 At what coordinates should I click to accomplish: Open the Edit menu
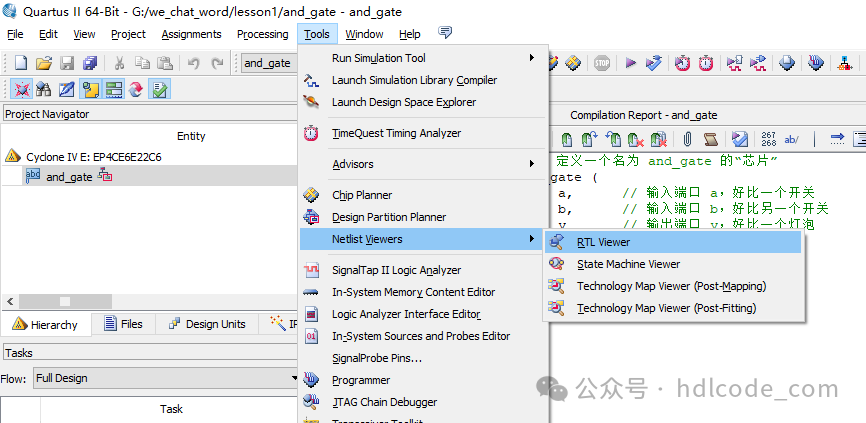point(49,34)
